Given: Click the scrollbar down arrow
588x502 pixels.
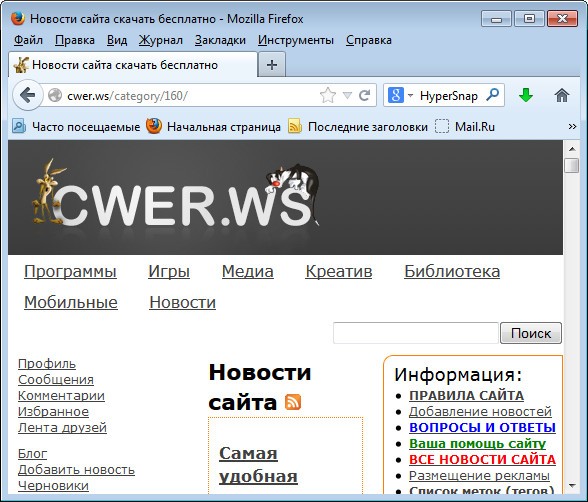Looking at the screenshot, I should pos(572,486).
